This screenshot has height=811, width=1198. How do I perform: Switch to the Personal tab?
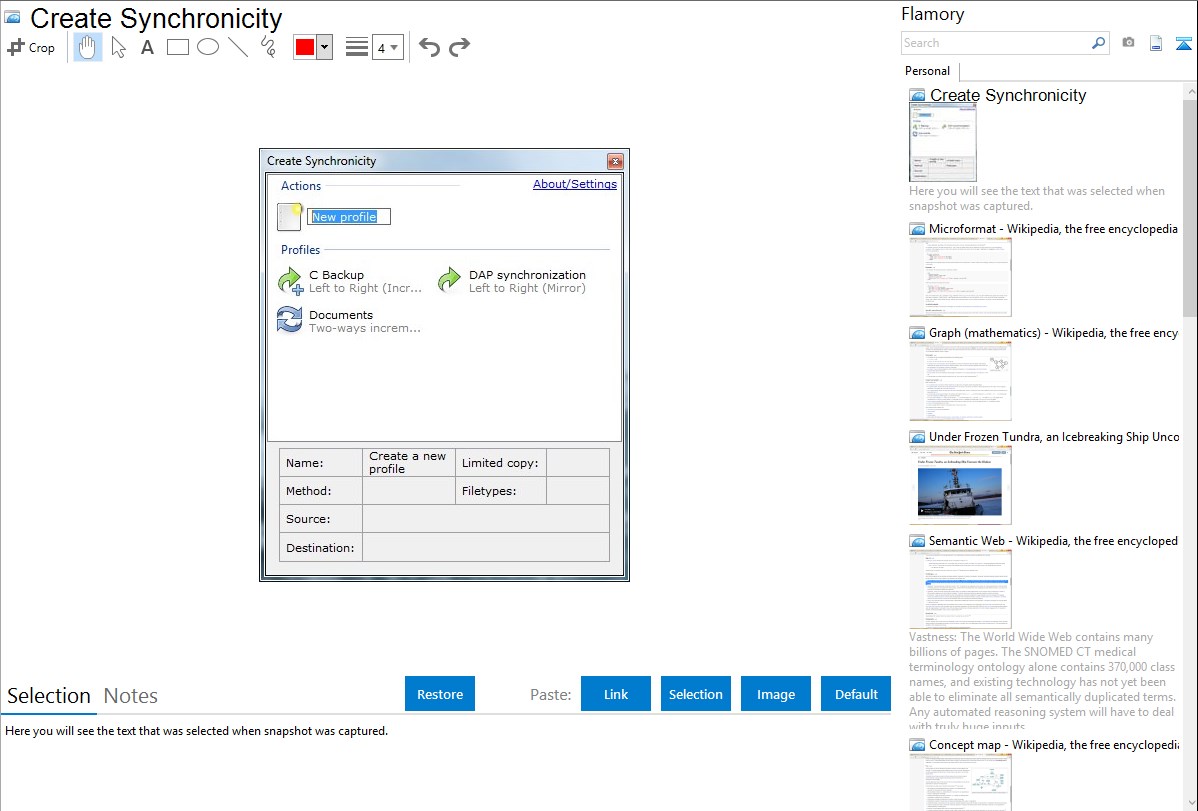point(928,70)
